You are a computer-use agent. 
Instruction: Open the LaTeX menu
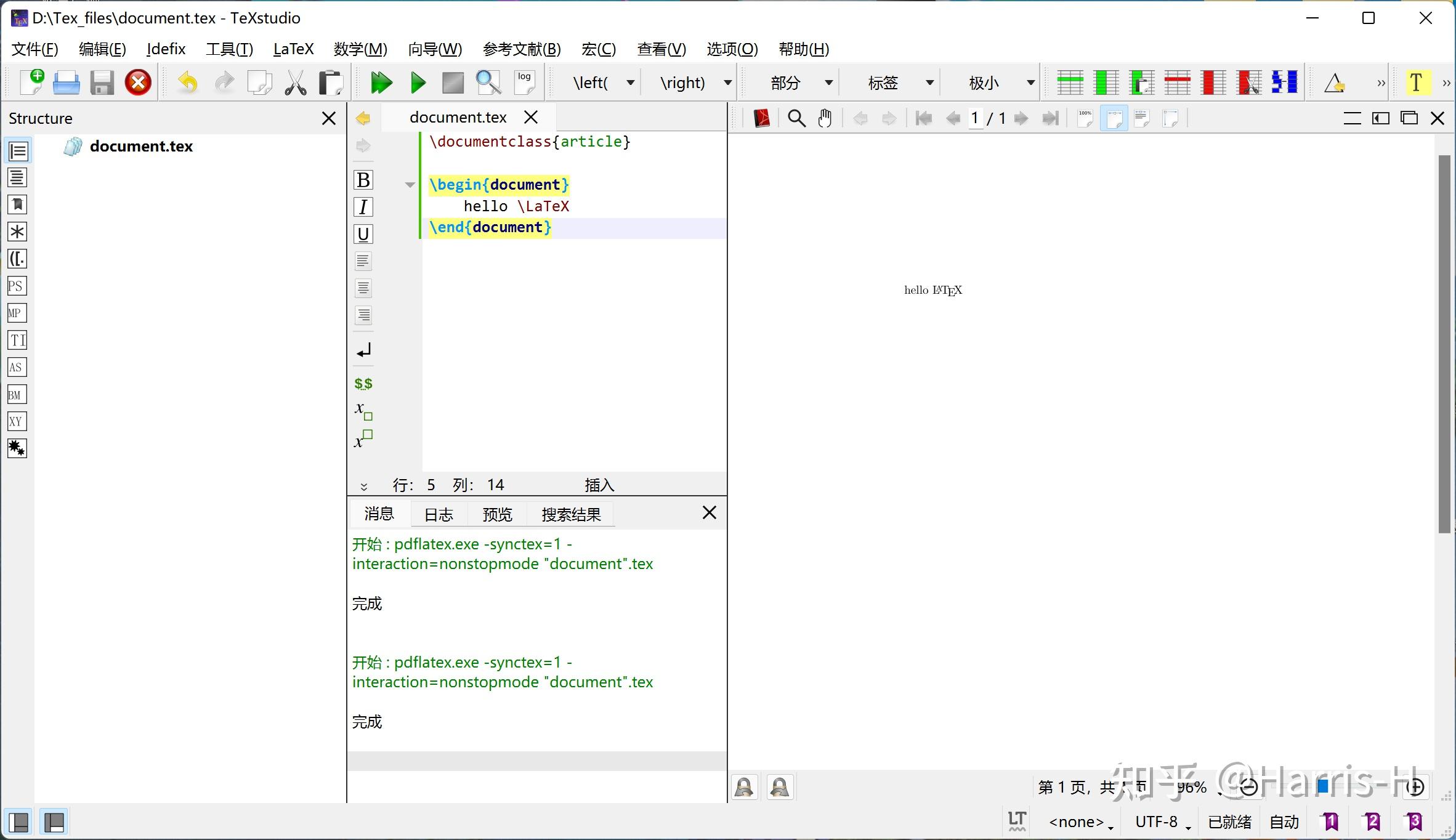[x=293, y=49]
